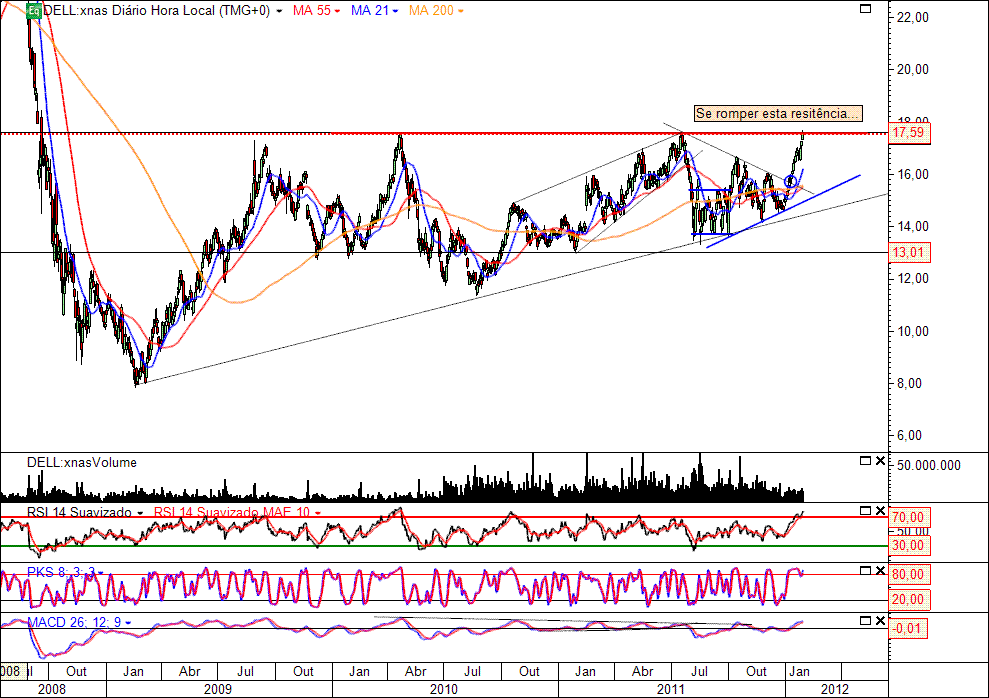
Task: Open the DELL:xnas Diário Hora Local dropdown
Action: pos(279,11)
